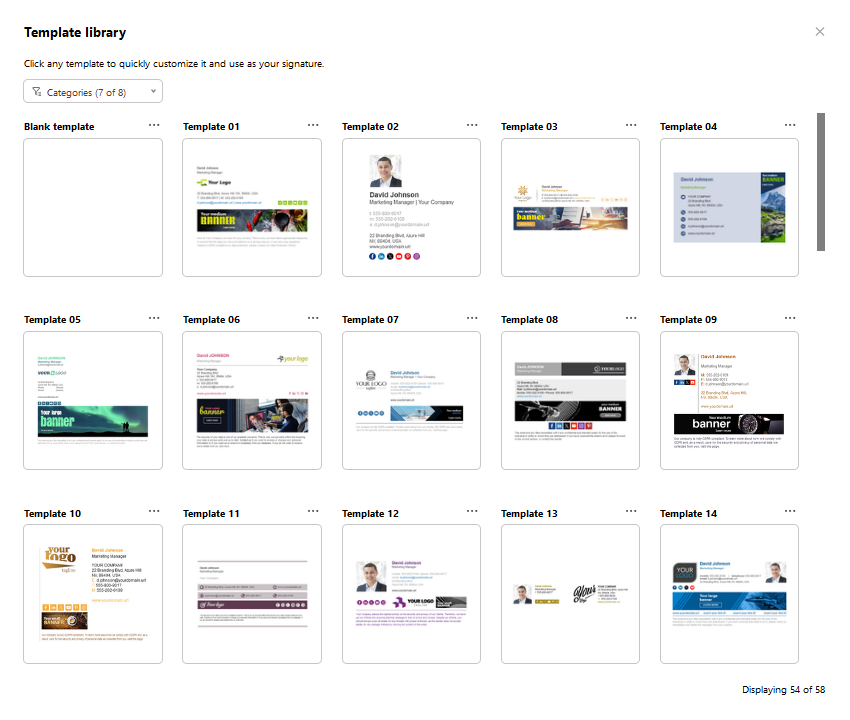The height and width of the screenshot is (720, 850).
Task: Click the ellipsis menu for Template 12
Action: [x=472, y=512]
